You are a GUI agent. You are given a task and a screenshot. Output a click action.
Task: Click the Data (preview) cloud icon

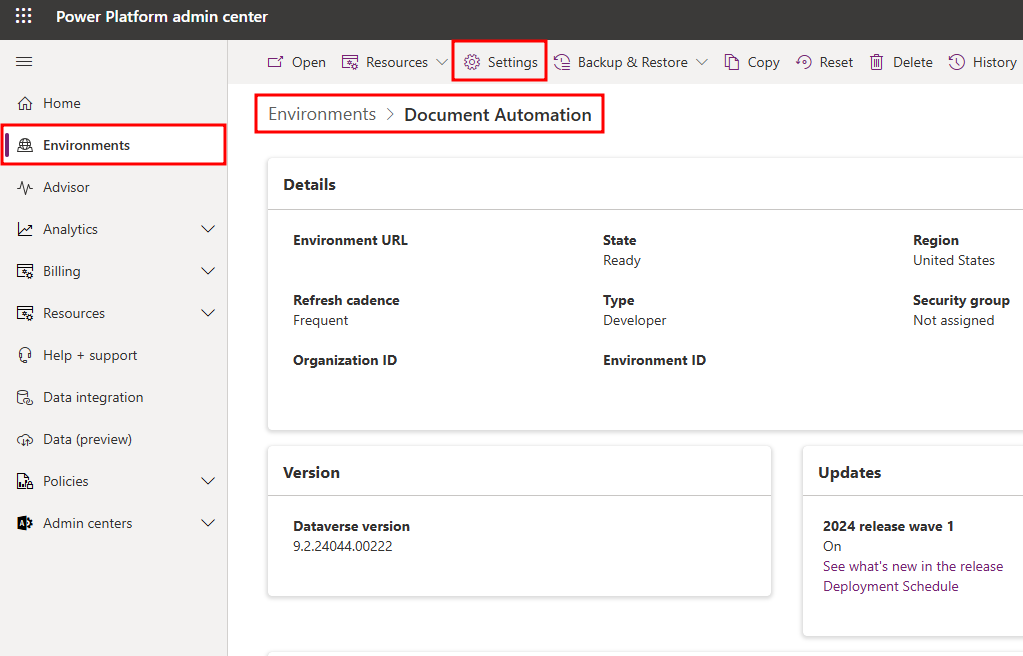25,439
